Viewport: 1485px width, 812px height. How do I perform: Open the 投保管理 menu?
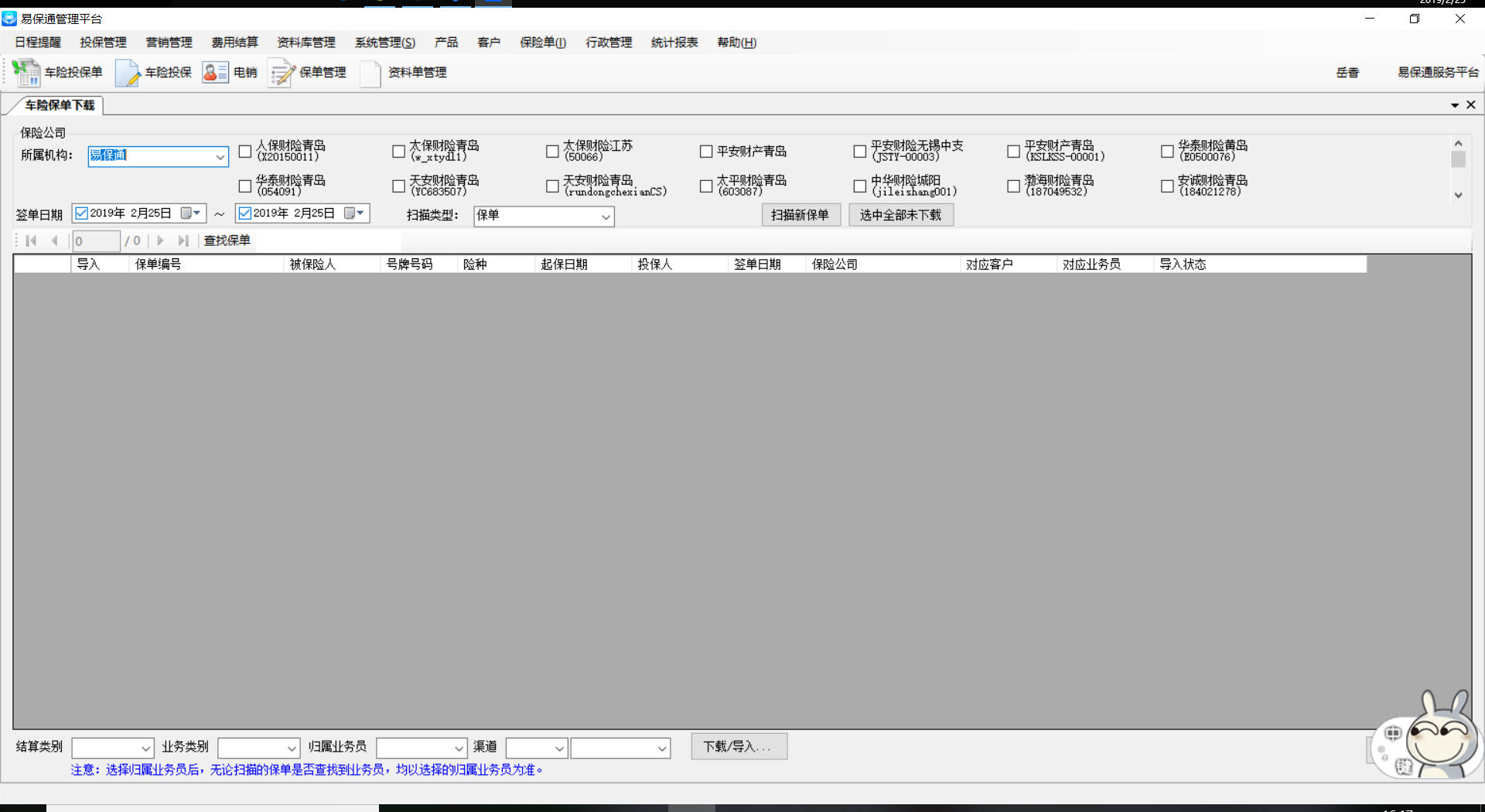pyautogui.click(x=104, y=43)
